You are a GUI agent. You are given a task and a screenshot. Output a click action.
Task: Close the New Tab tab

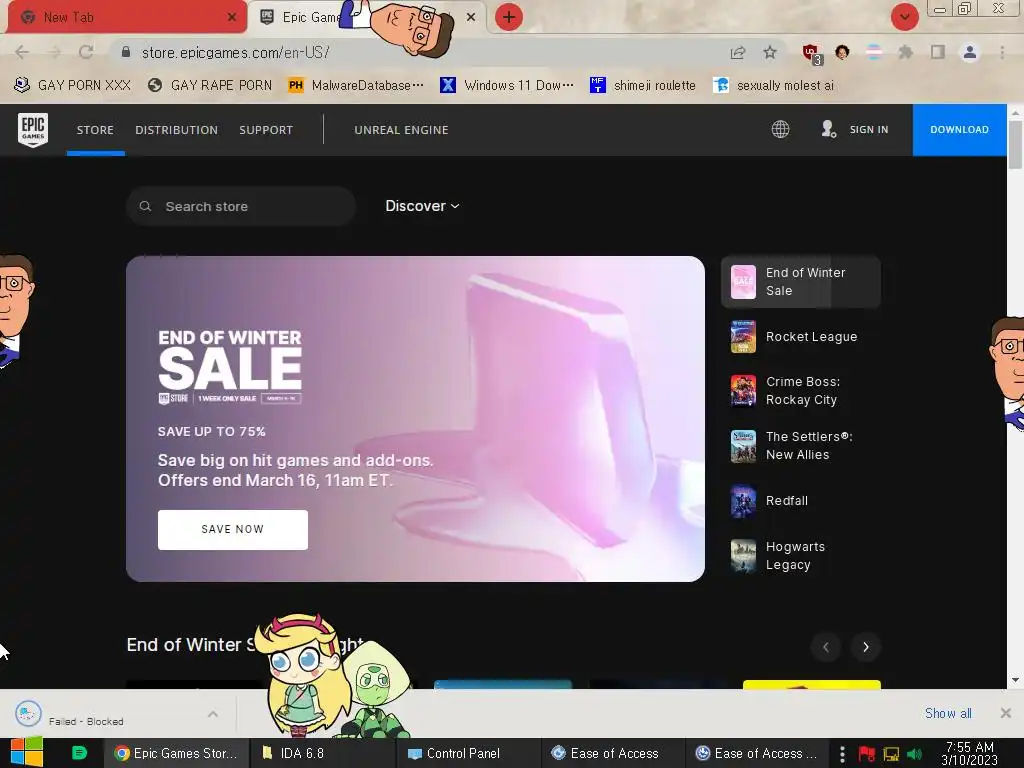pyautogui.click(x=232, y=17)
